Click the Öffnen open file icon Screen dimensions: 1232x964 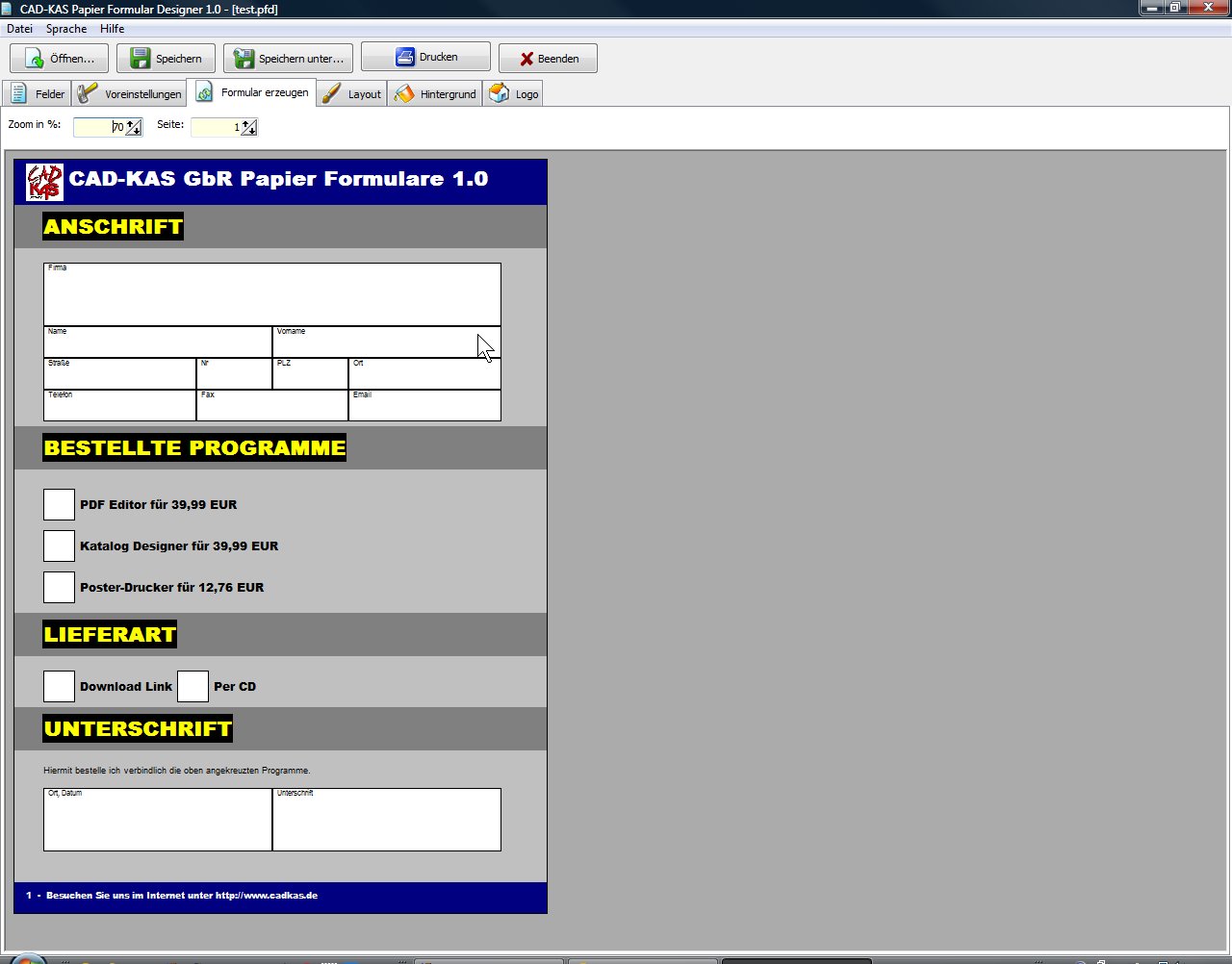pyautogui.click(x=34, y=59)
